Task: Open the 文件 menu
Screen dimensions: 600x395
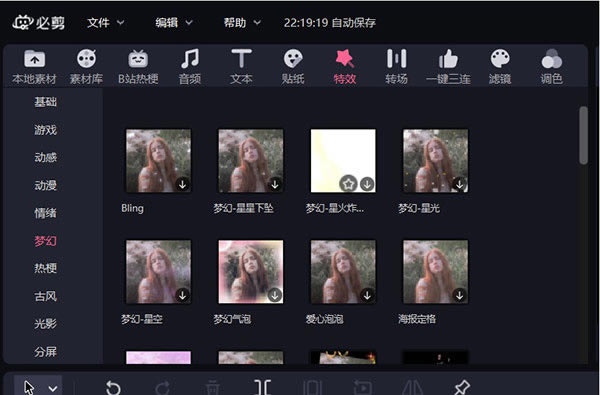Action: pyautogui.click(x=105, y=23)
